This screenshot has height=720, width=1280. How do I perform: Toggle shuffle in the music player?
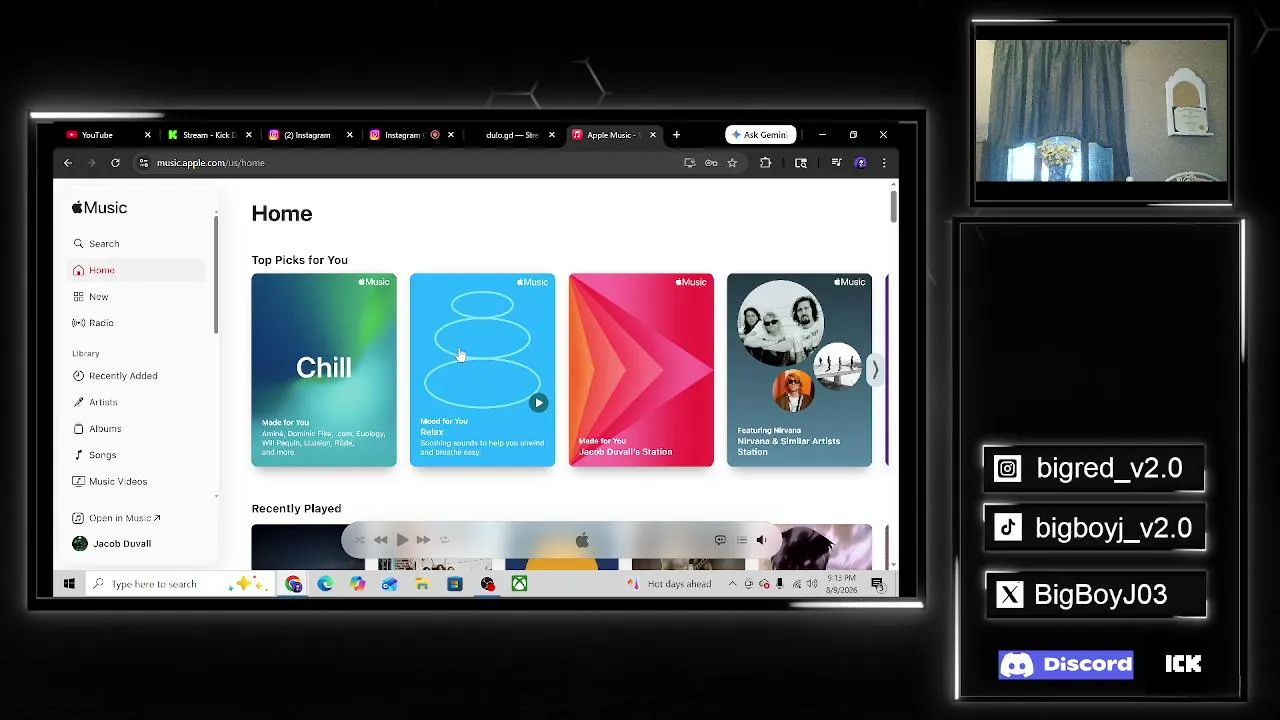coord(359,540)
